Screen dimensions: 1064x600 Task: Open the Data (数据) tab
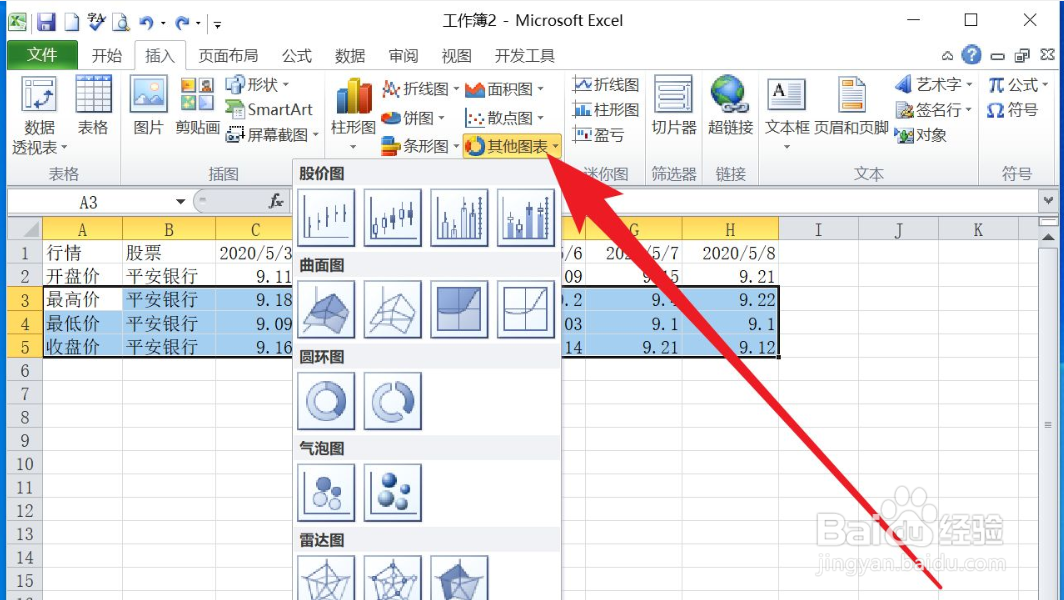pyautogui.click(x=349, y=56)
